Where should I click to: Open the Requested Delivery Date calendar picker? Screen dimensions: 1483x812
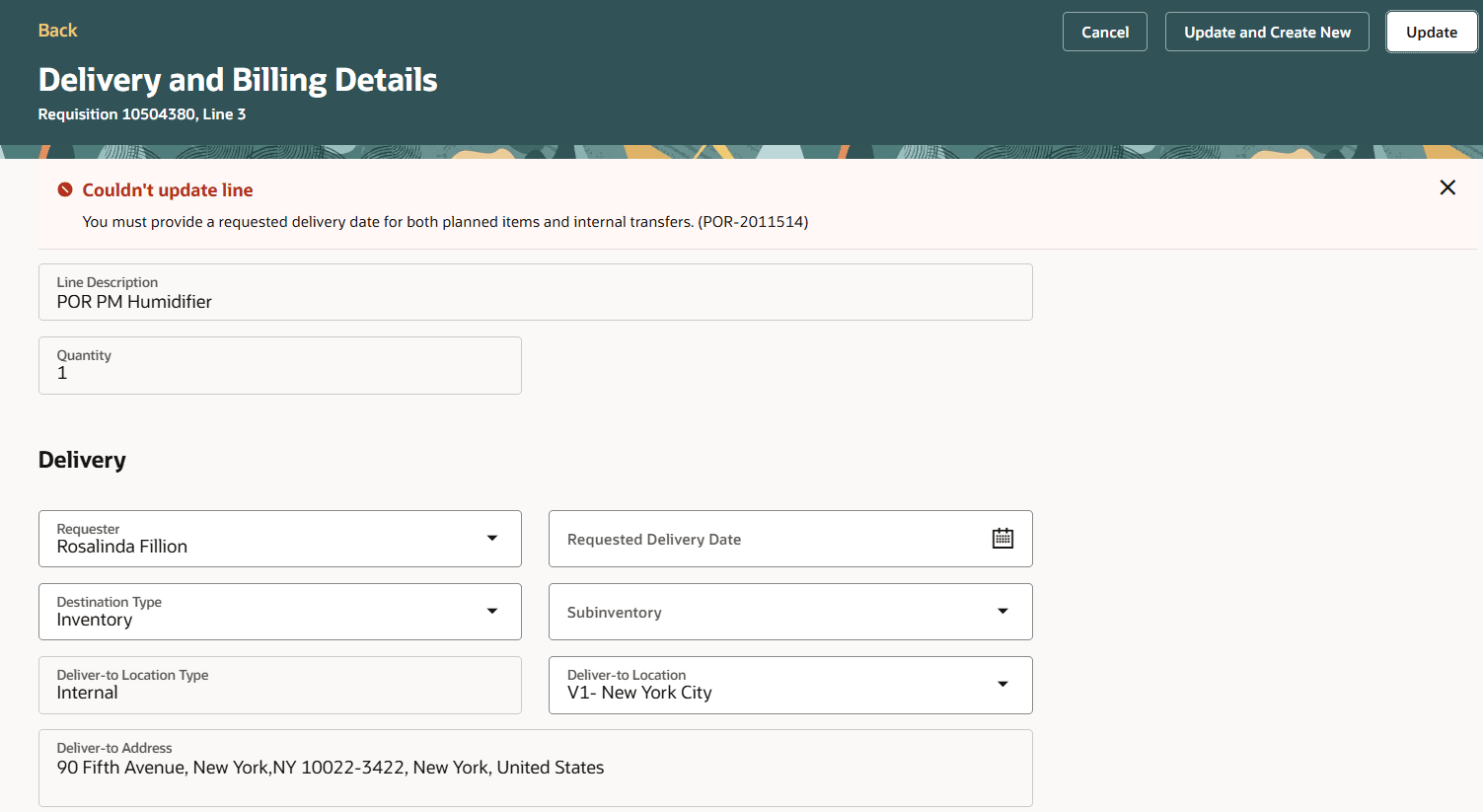1002,538
